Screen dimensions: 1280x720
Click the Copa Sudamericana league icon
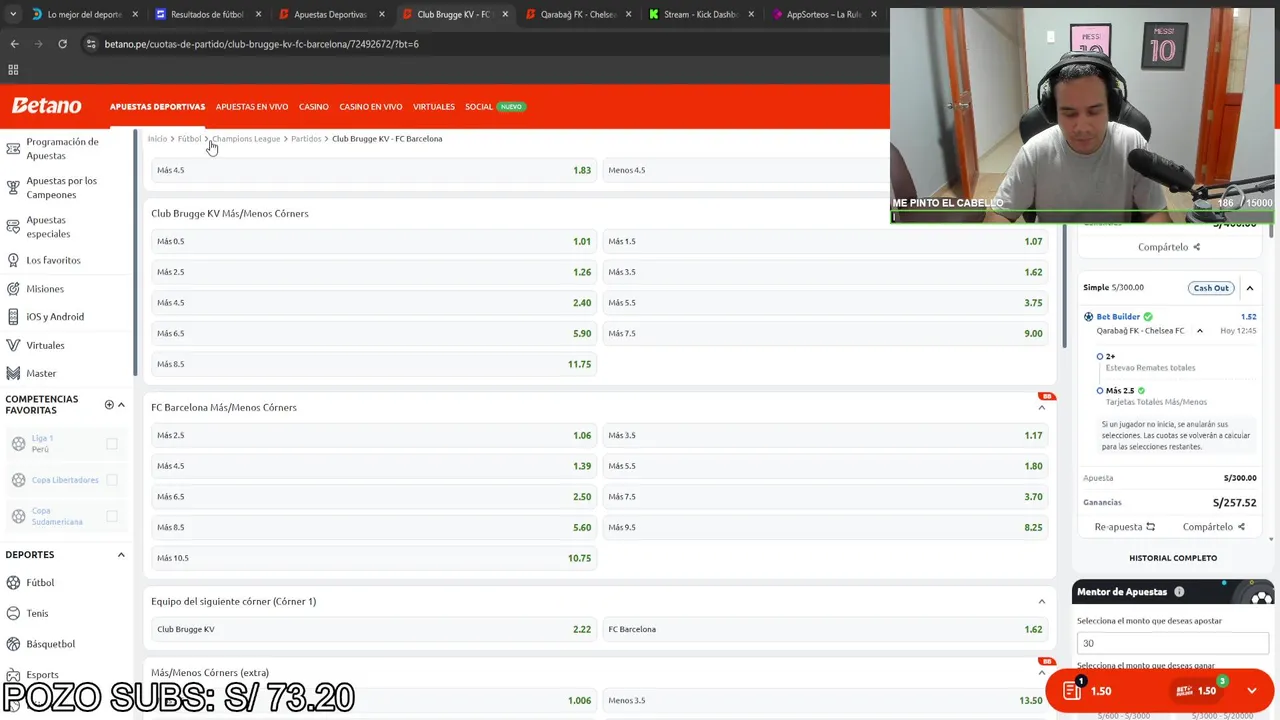[18, 516]
